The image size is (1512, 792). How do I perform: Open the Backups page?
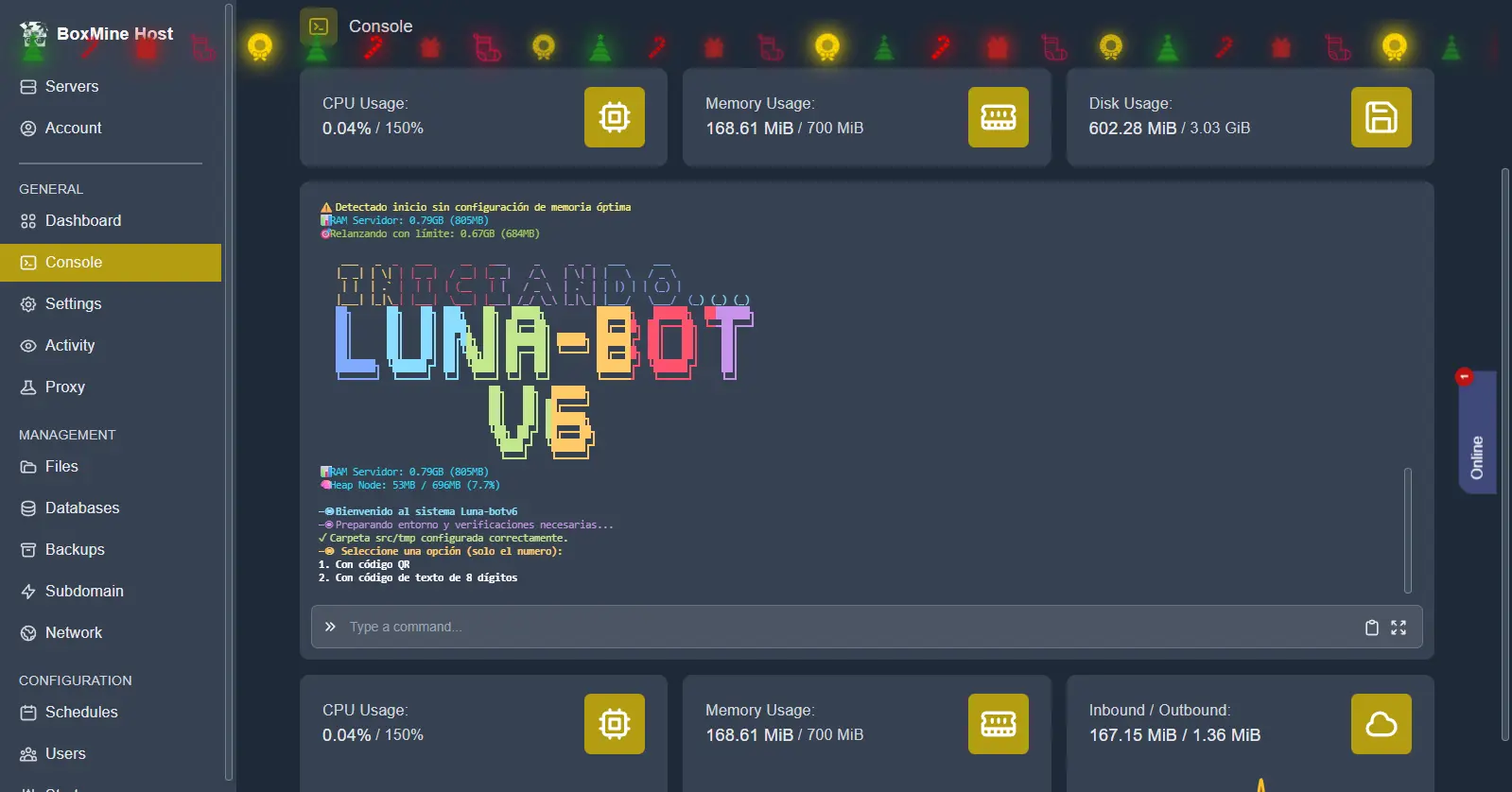click(111, 549)
